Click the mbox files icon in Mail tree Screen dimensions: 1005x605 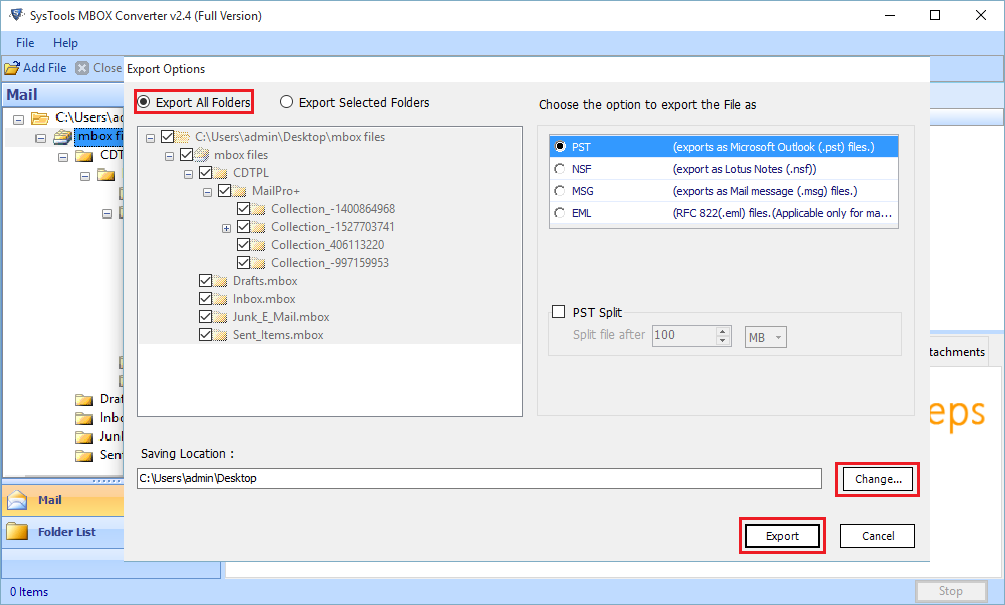pyautogui.click(x=63, y=136)
